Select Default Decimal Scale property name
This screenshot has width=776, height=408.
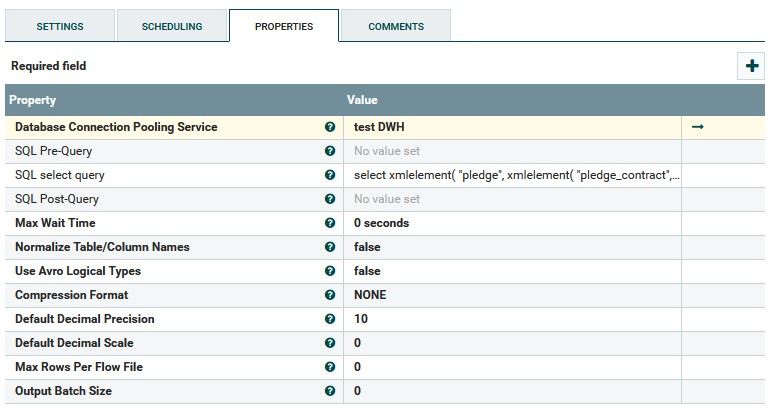click(x=74, y=343)
